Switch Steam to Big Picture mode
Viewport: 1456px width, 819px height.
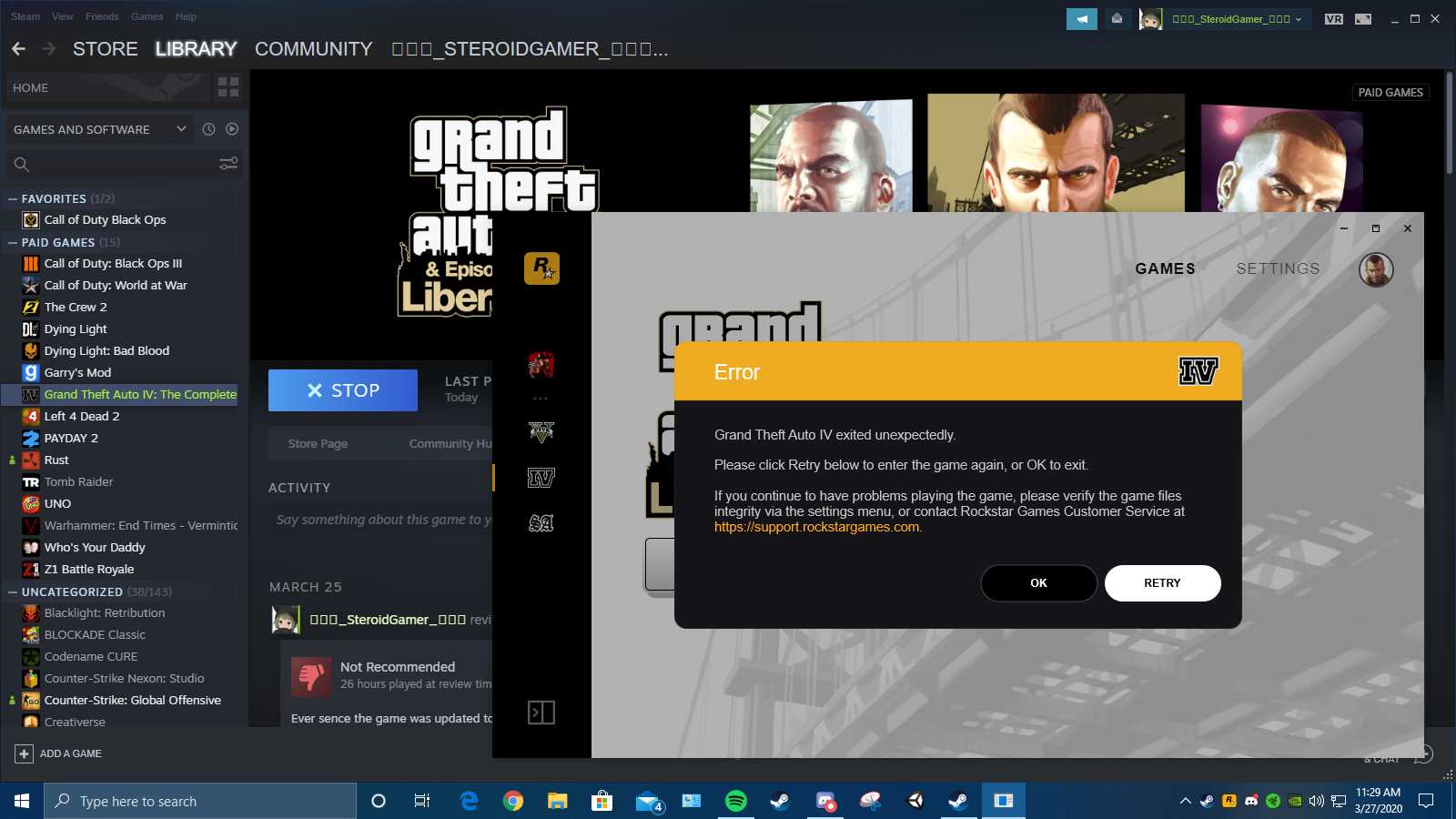(x=1363, y=19)
